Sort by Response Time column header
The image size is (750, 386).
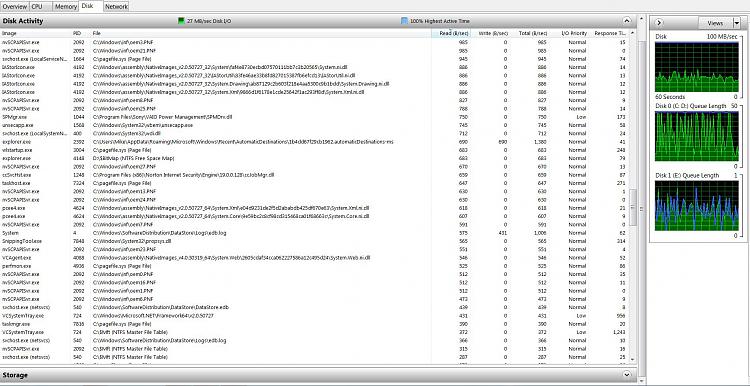pos(609,33)
